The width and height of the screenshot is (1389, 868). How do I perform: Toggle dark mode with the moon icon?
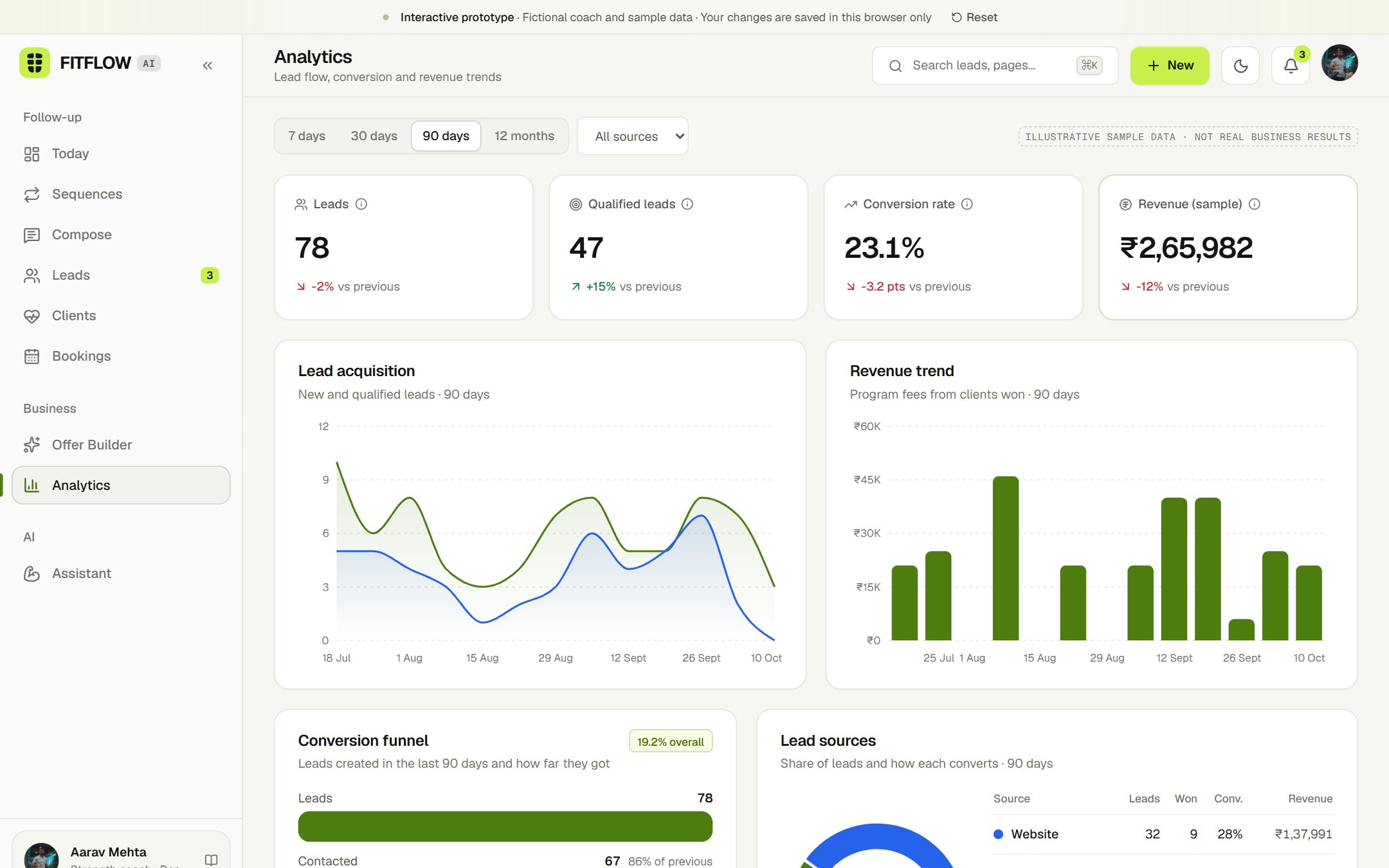[x=1240, y=66]
